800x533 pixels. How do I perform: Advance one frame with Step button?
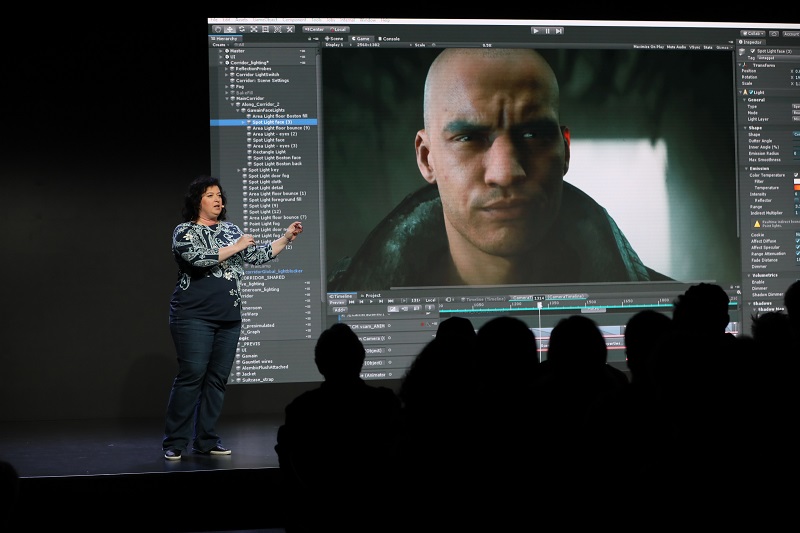[x=559, y=31]
